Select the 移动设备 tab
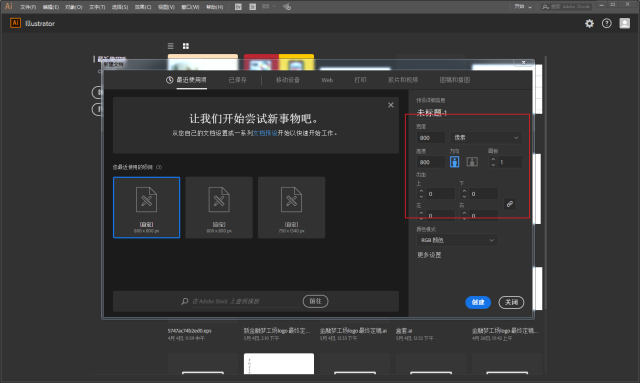The image size is (640, 383). (x=288, y=80)
